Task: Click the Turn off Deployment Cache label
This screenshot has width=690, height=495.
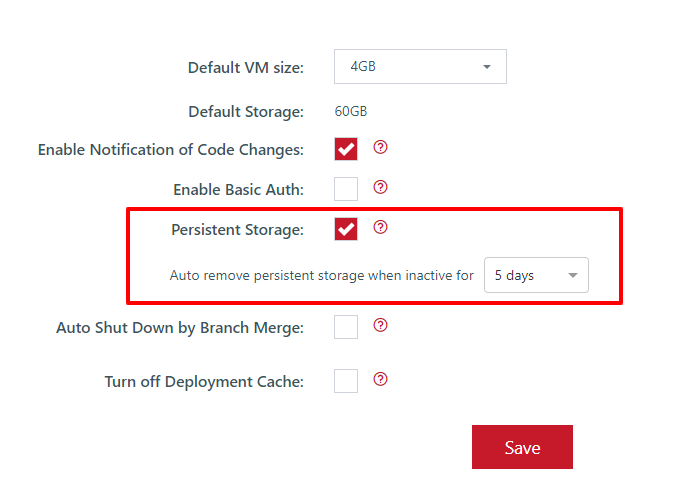Action: (204, 381)
